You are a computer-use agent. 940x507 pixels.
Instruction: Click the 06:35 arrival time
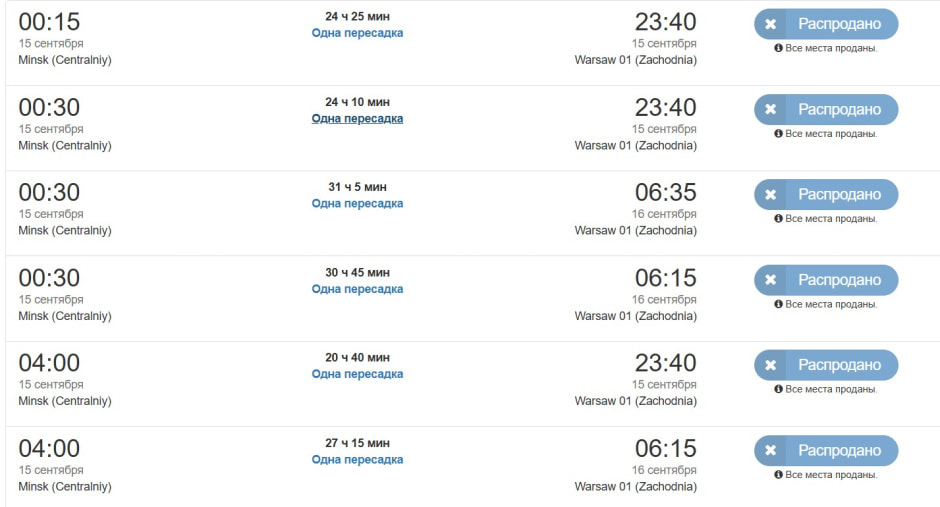point(665,192)
